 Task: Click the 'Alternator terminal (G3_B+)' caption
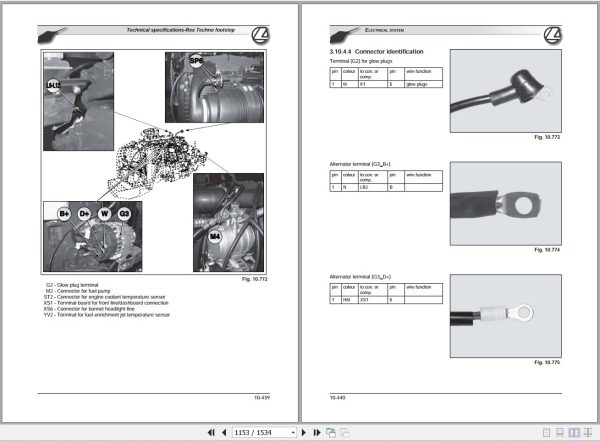[360, 164]
